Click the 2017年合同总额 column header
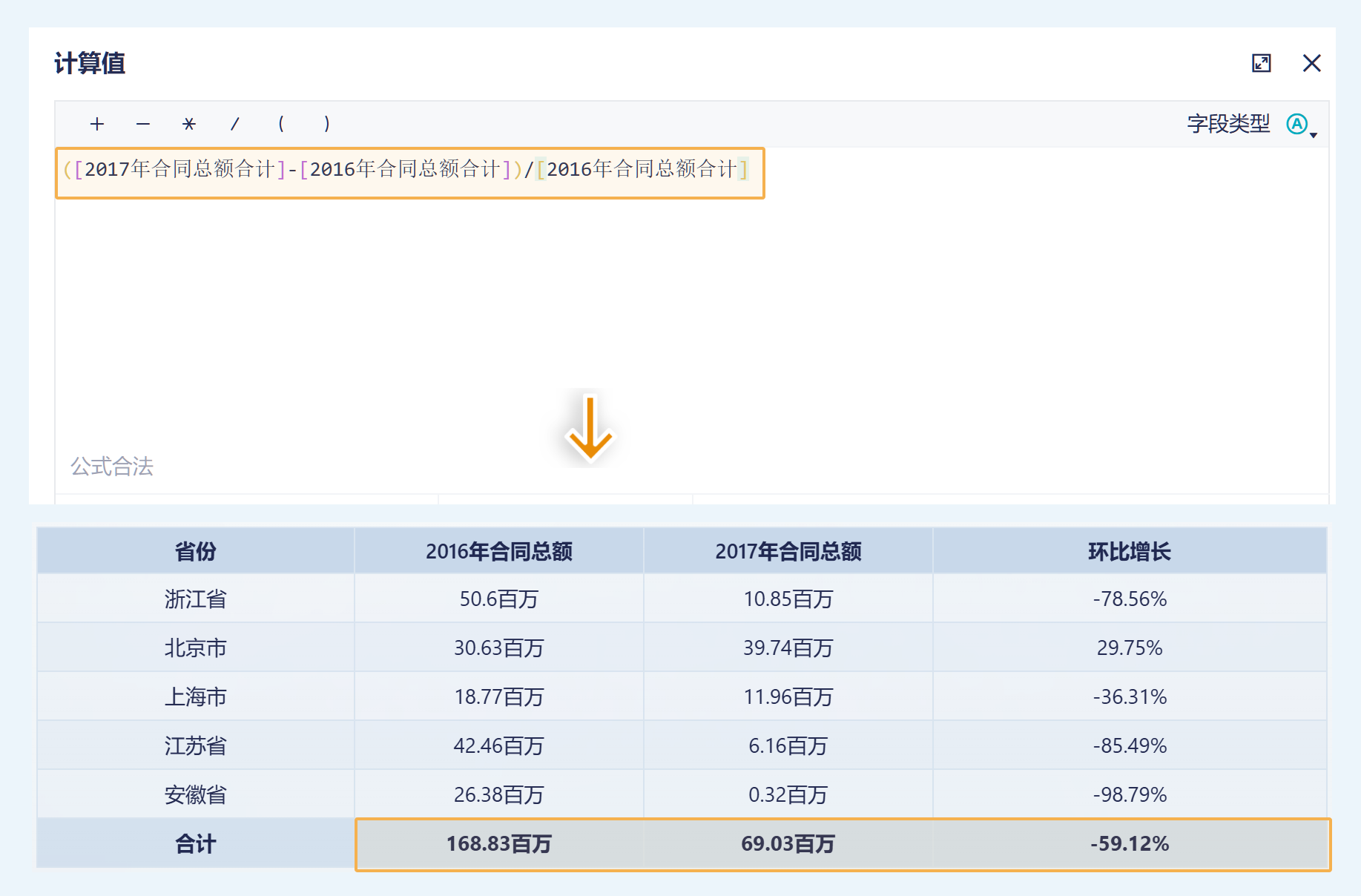This screenshot has width=1361, height=896. click(788, 551)
